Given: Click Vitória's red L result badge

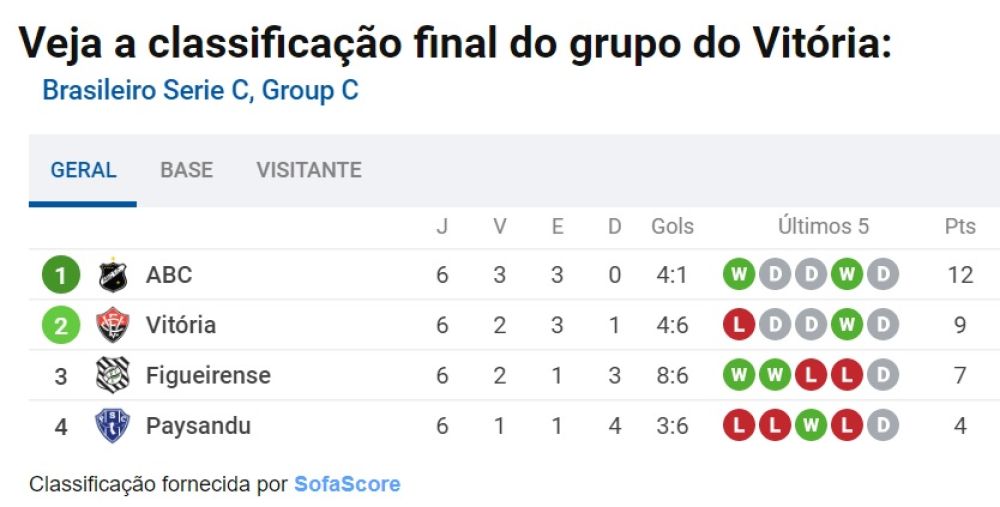Looking at the screenshot, I should tap(739, 325).
